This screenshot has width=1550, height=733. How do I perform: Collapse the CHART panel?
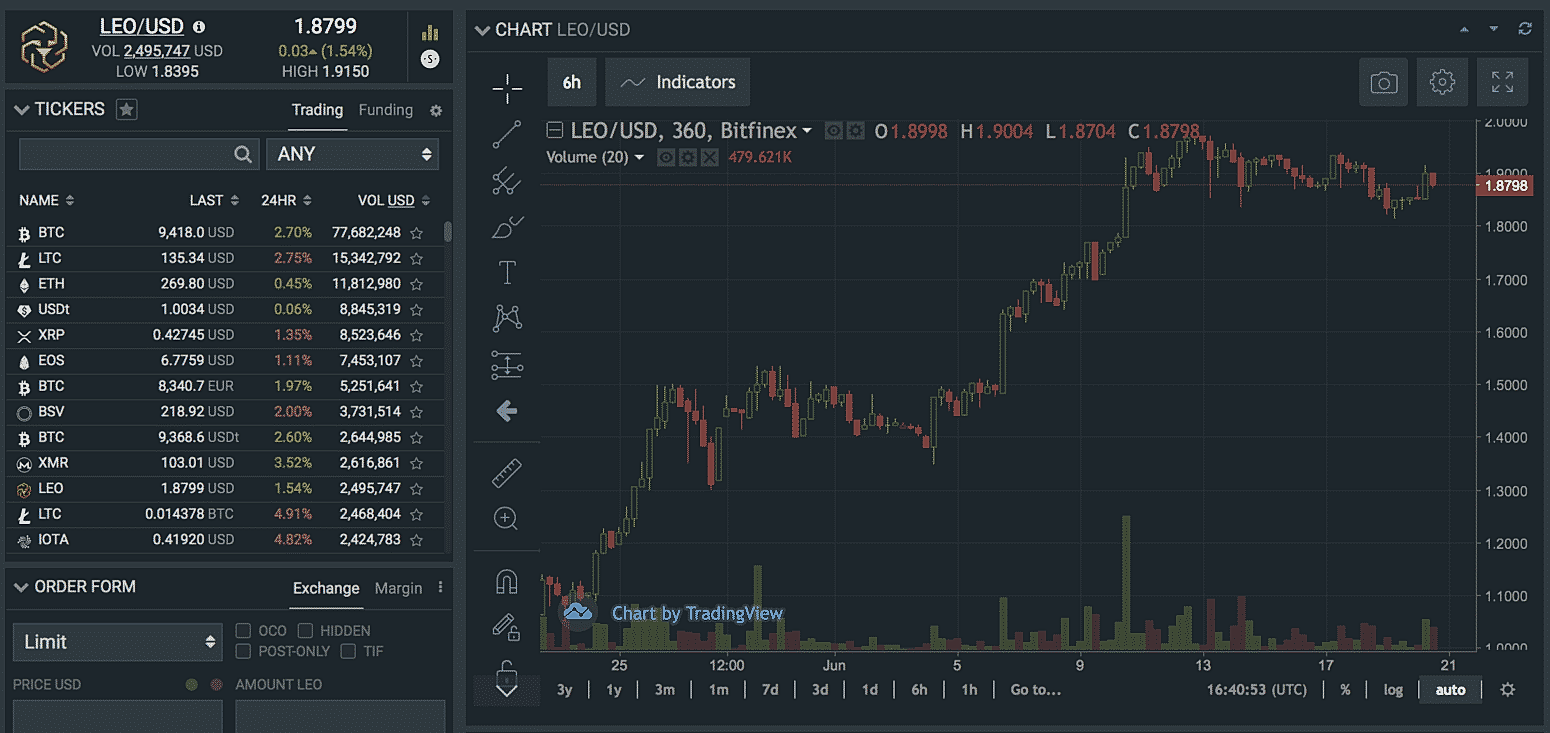pos(482,30)
